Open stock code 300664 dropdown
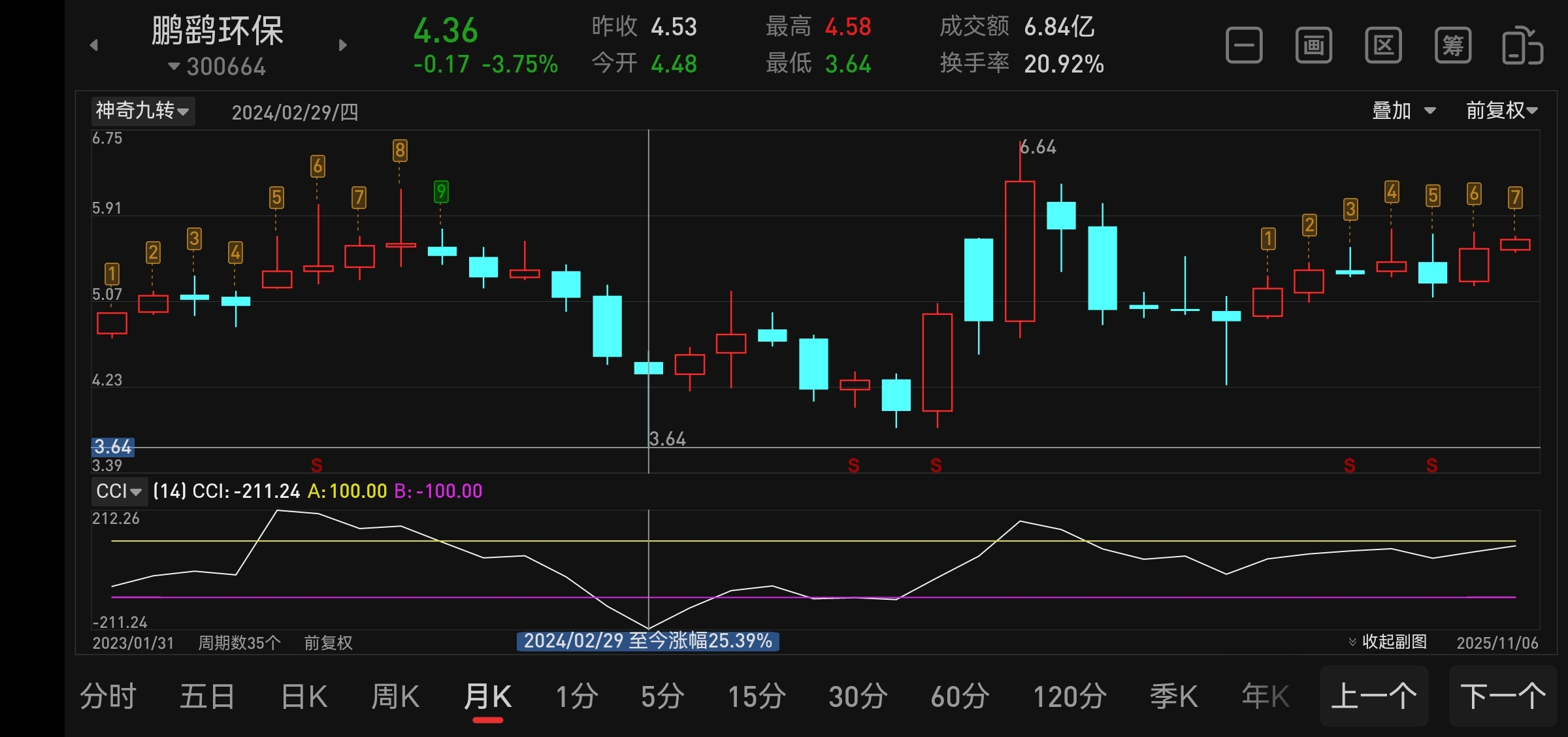1568x737 pixels. click(x=218, y=67)
